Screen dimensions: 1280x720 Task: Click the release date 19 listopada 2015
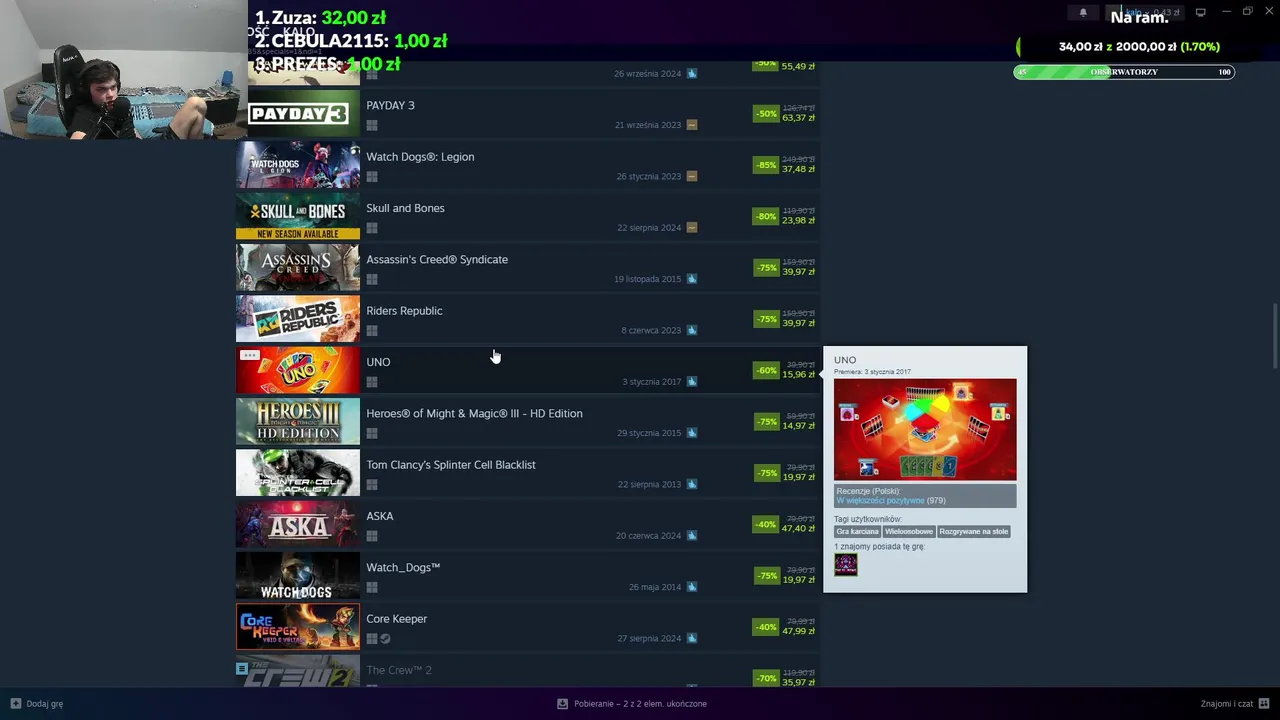point(647,279)
